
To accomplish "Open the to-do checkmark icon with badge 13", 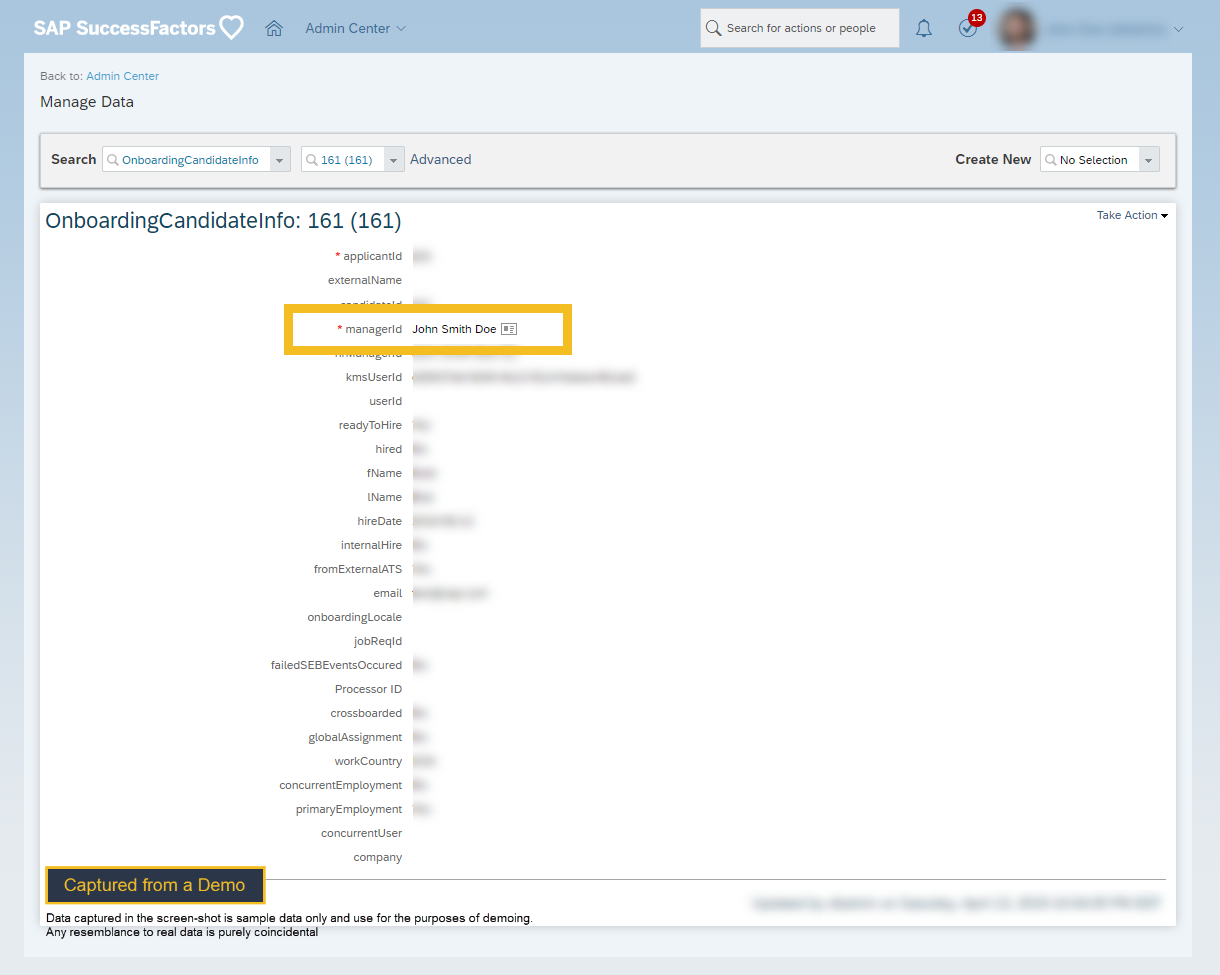I will point(968,27).
